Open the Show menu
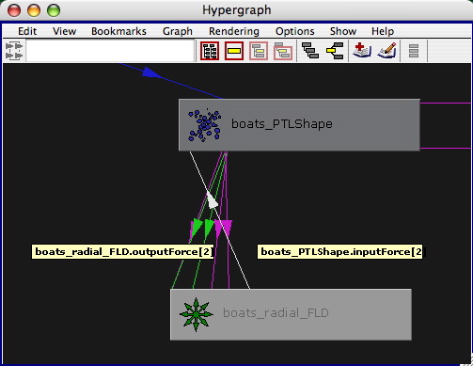The width and height of the screenshot is (473, 366). [x=343, y=31]
